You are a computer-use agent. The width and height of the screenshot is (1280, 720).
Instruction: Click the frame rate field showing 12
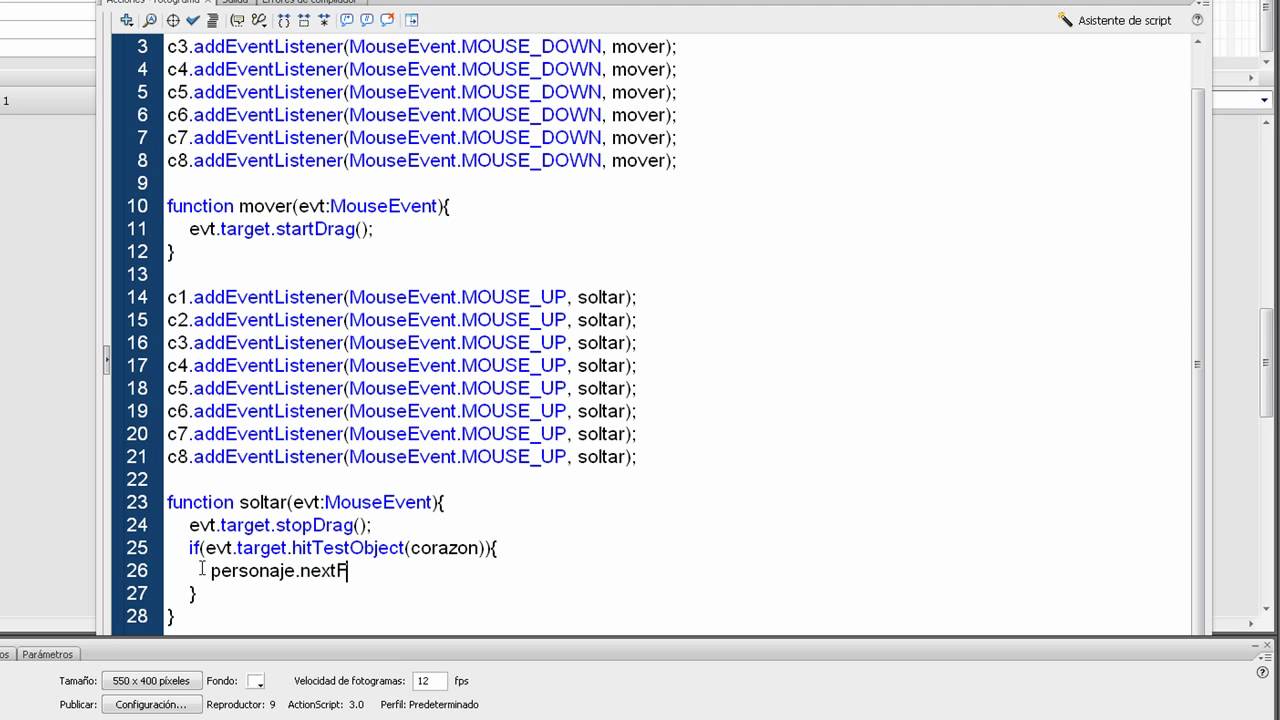(x=428, y=681)
